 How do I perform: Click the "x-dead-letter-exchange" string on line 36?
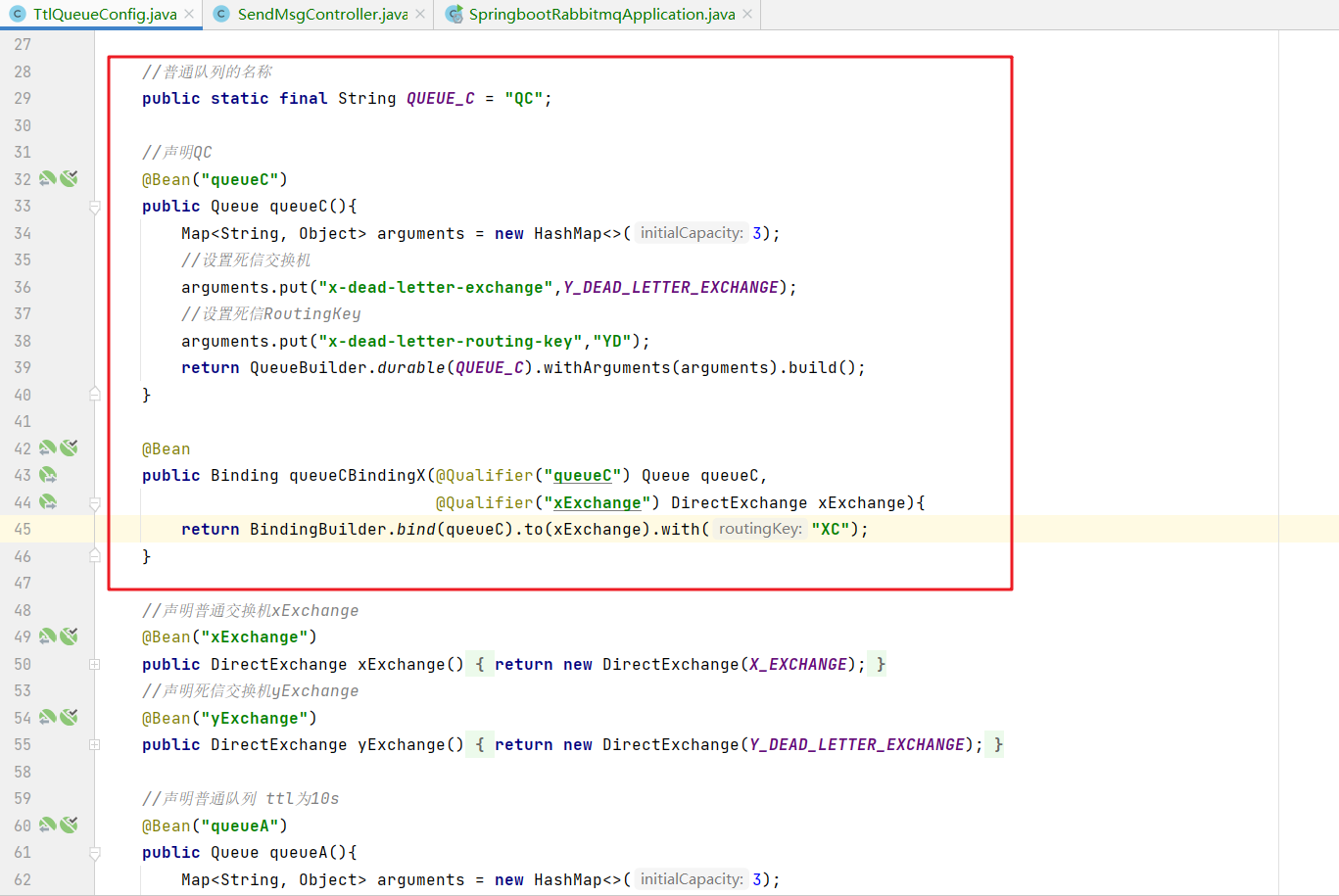coord(436,287)
